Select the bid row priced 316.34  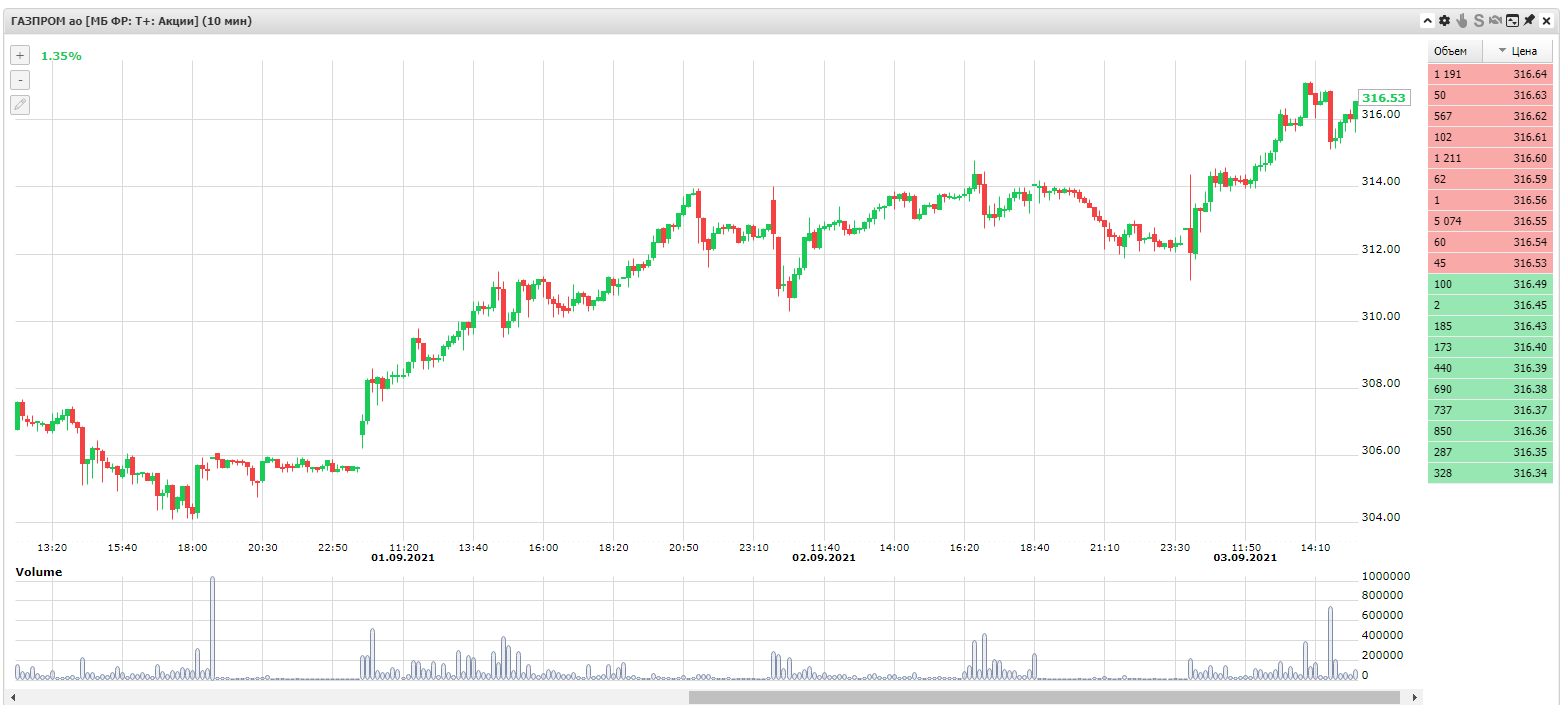pos(1490,473)
